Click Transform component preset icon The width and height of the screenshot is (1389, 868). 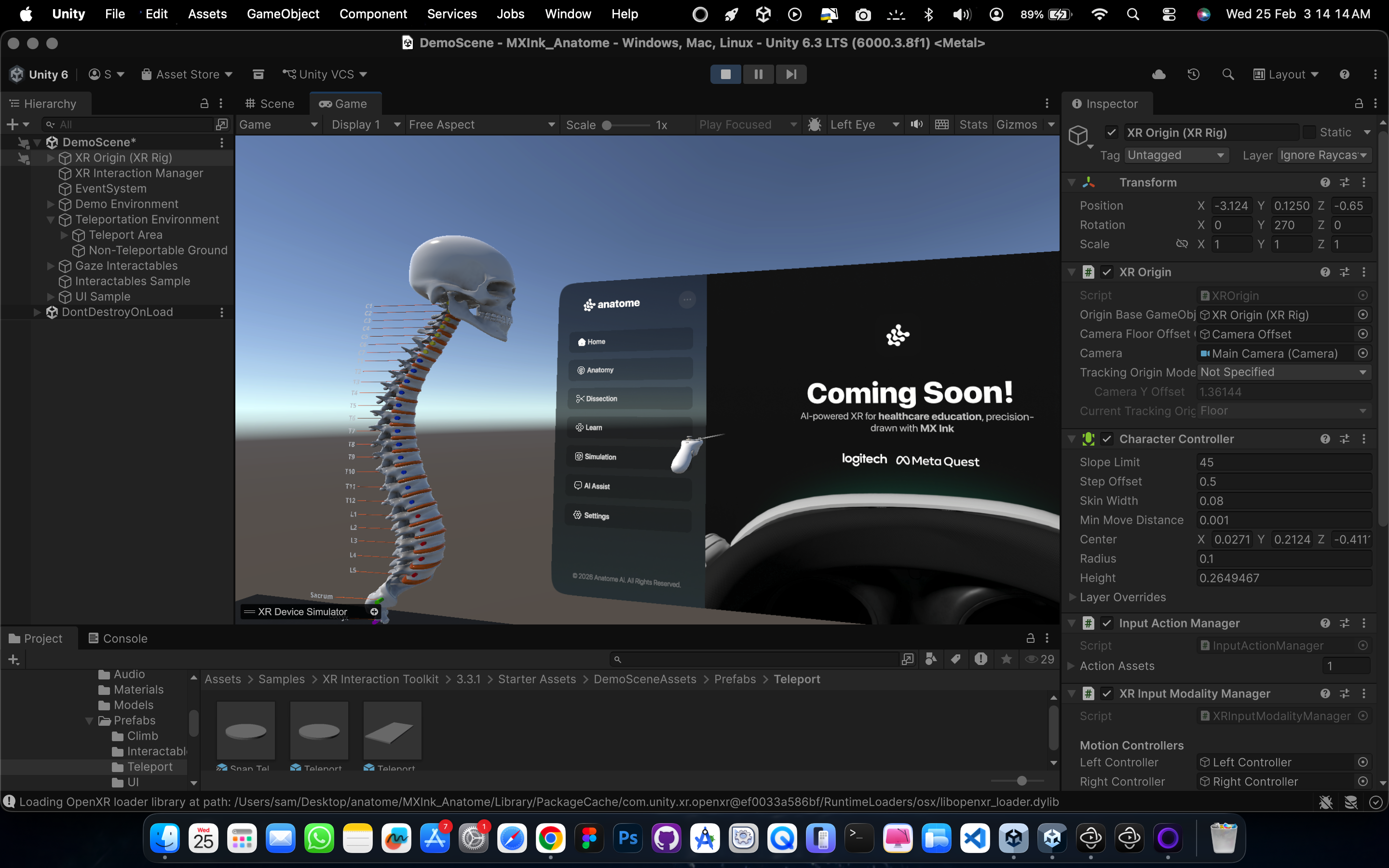(x=1344, y=183)
